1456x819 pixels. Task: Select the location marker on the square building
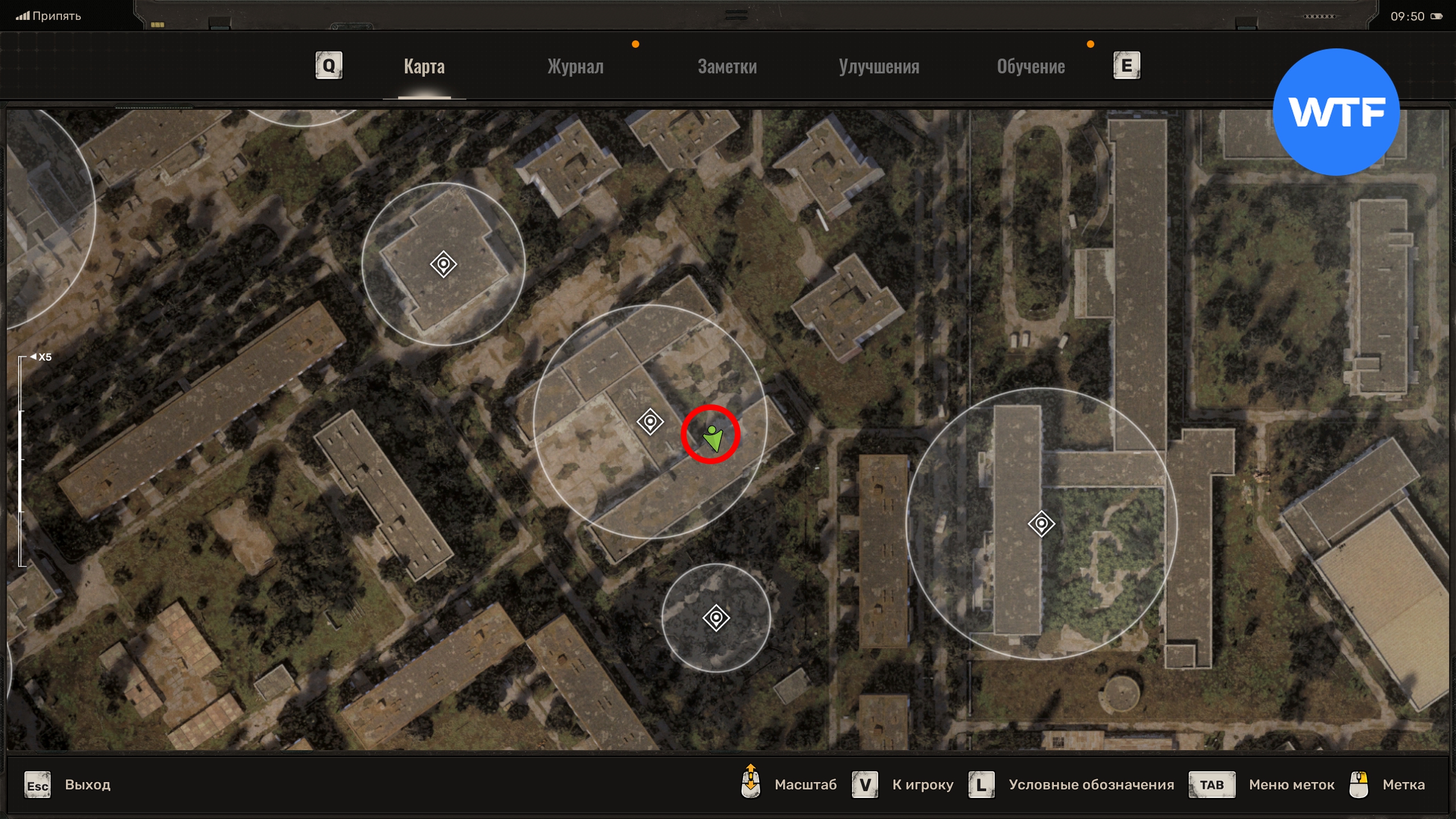click(x=443, y=264)
